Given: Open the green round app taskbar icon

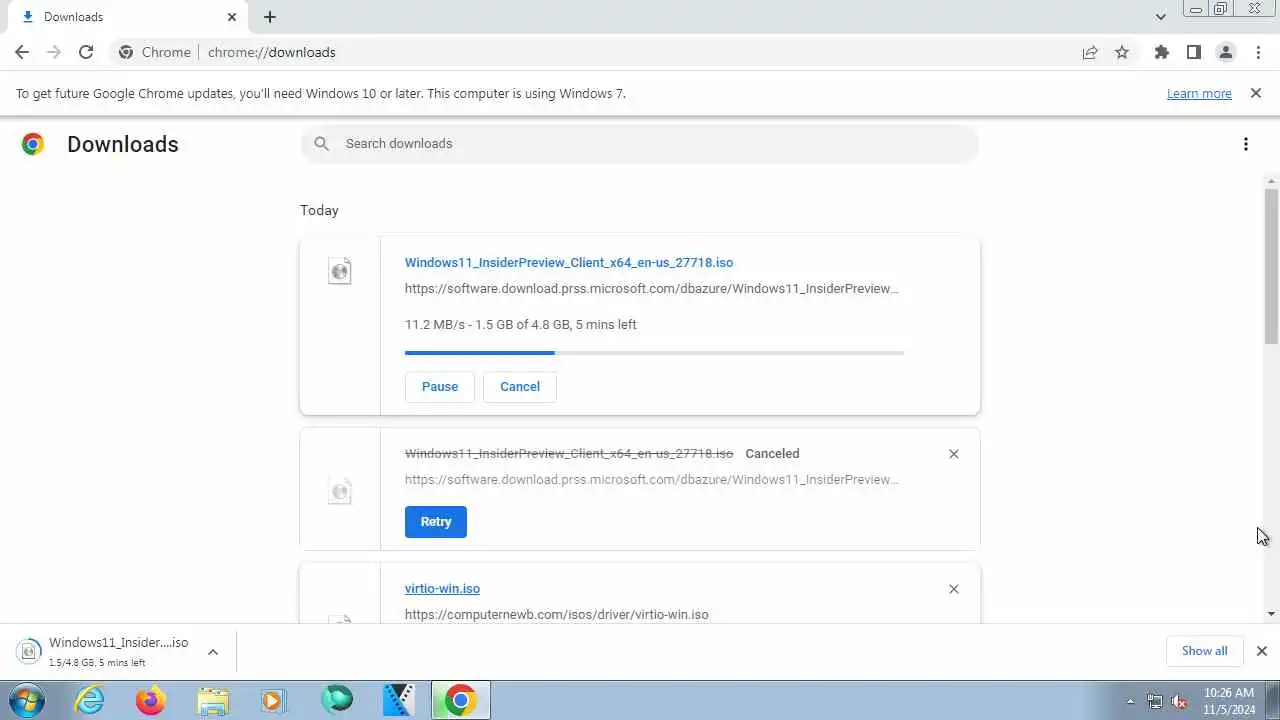Looking at the screenshot, I should click(337, 700).
